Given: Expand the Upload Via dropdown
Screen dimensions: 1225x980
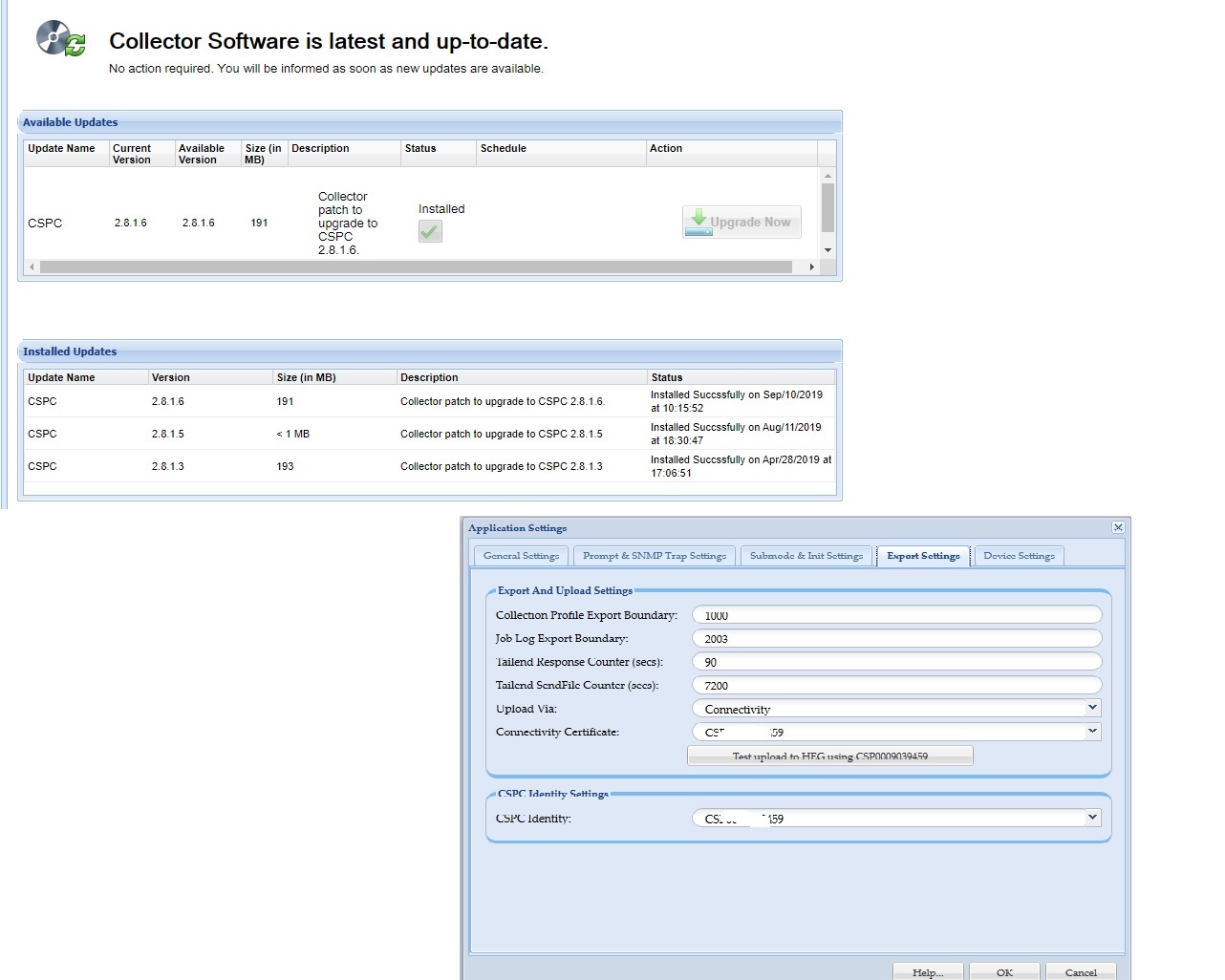Looking at the screenshot, I should coord(1092,708).
